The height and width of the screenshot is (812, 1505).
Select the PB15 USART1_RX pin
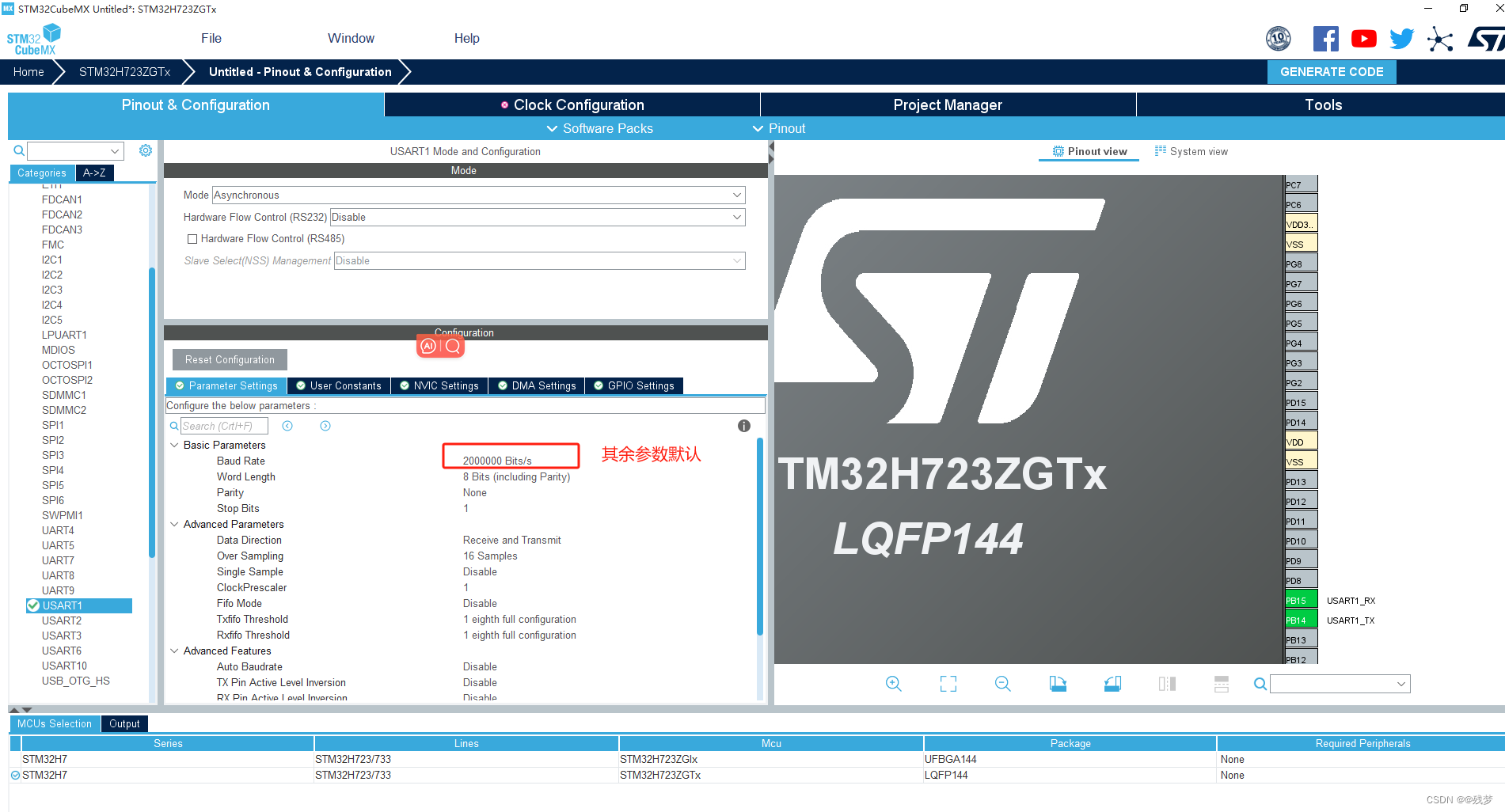pyautogui.click(x=1301, y=601)
